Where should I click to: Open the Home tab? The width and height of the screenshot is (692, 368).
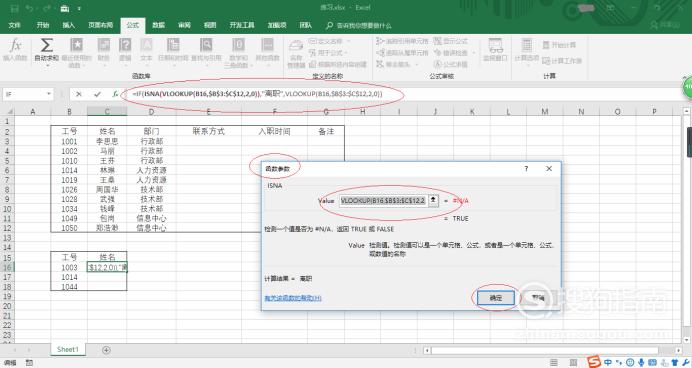click(x=43, y=25)
